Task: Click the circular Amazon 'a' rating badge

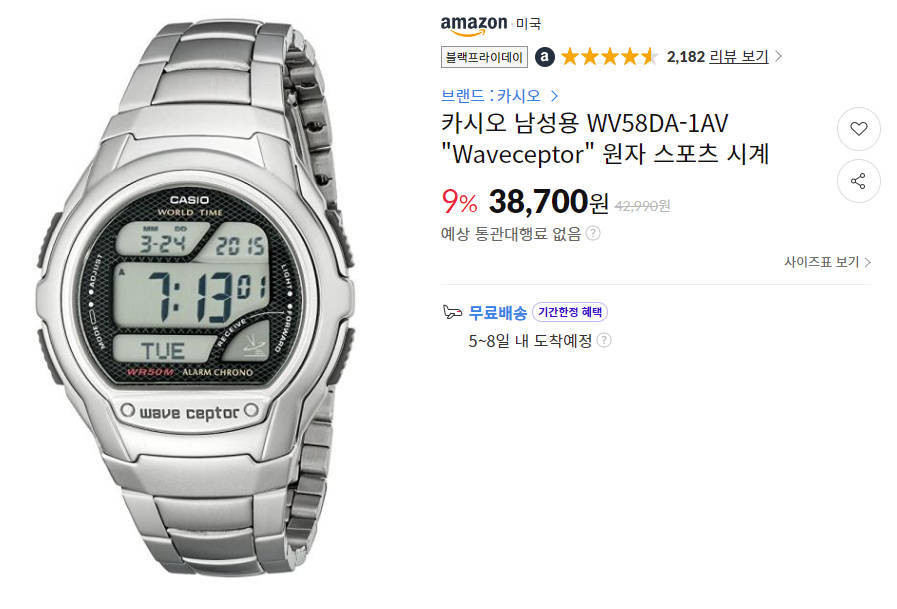Action: [545, 57]
